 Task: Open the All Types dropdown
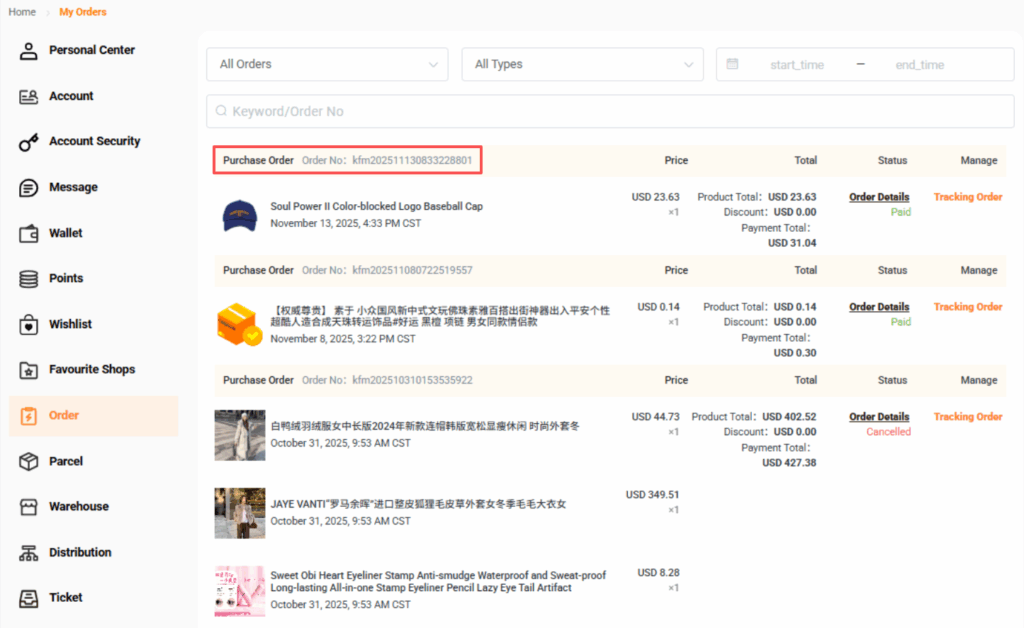pyautogui.click(x=582, y=64)
